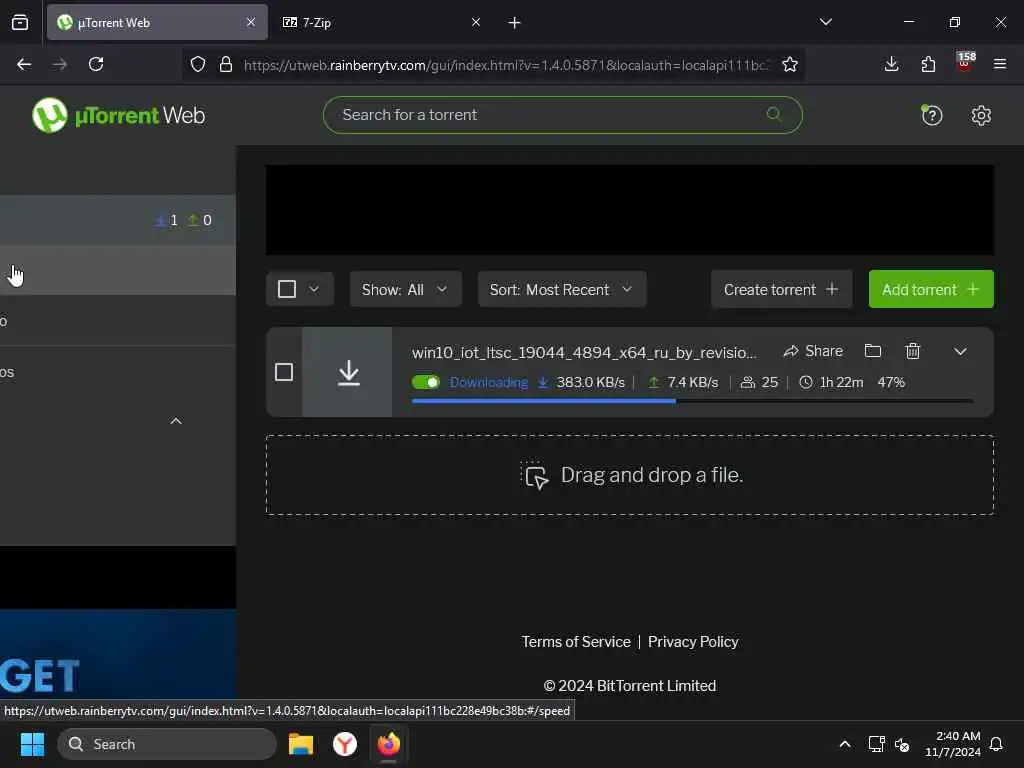1024x768 pixels.
Task: Close the 7-Zip tab
Action: coord(476,22)
